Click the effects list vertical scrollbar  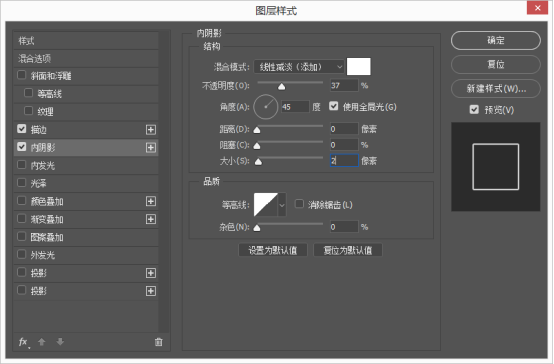tap(164, 182)
